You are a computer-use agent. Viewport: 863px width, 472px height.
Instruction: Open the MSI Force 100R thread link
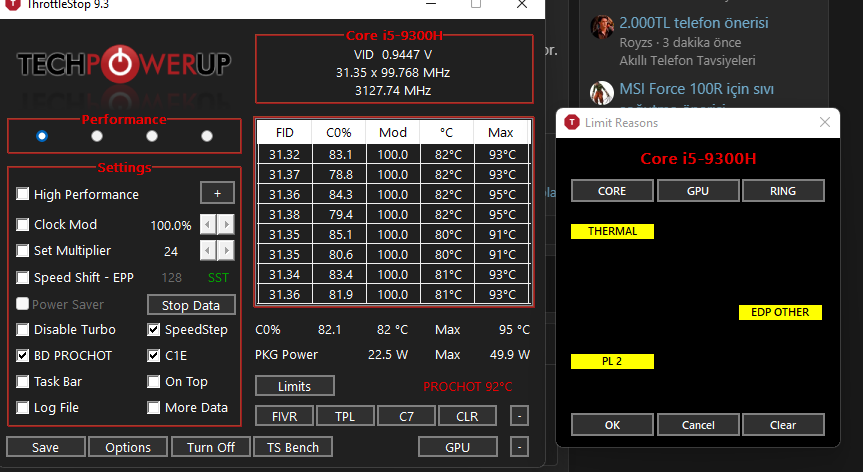click(x=696, y=89)
